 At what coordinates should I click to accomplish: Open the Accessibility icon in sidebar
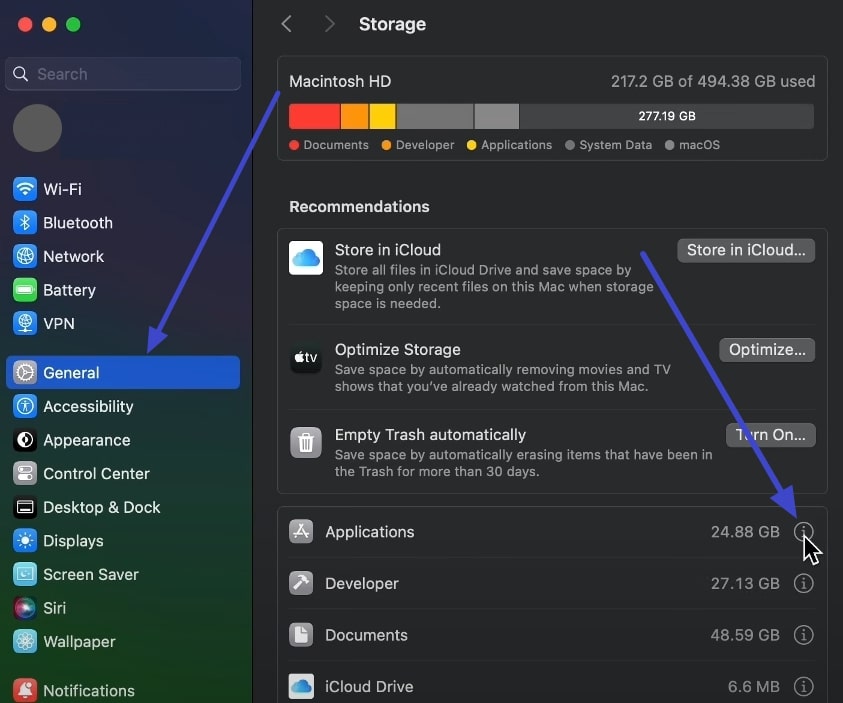coord(25,406)
